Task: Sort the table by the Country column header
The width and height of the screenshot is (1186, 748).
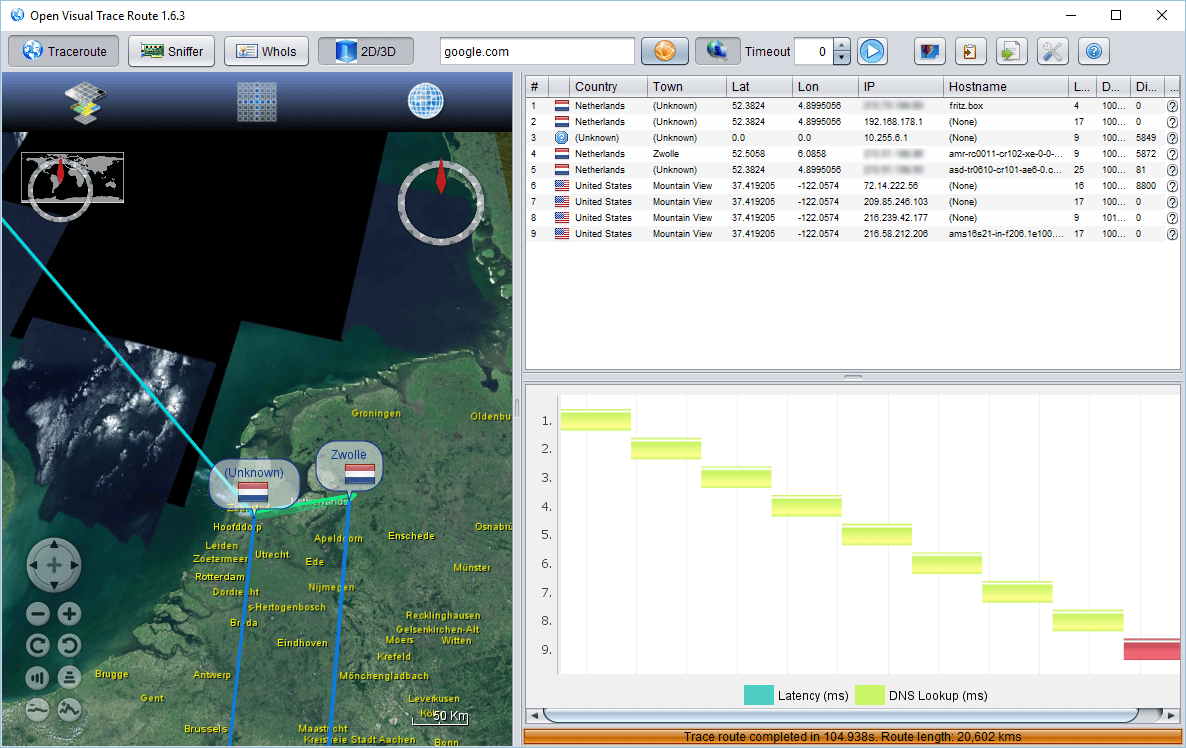Action: point(596,86)
